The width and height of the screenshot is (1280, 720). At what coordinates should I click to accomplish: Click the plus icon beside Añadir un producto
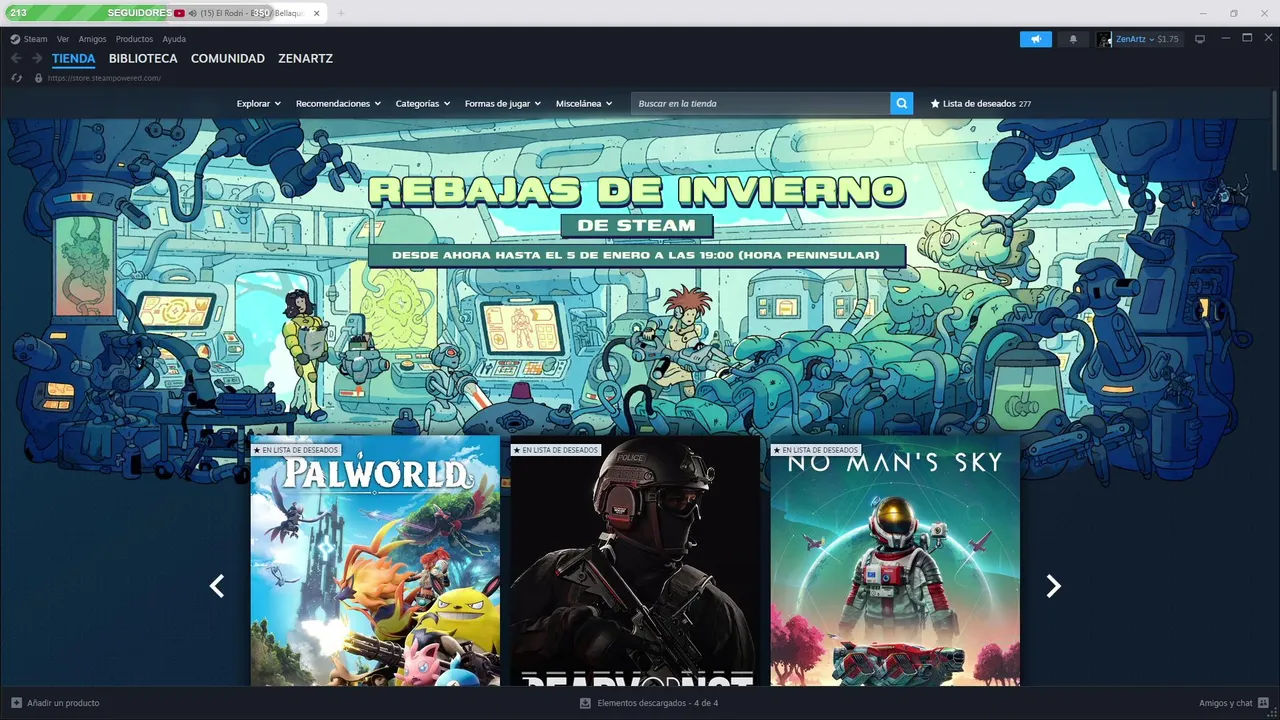click(x=16, y=703)
